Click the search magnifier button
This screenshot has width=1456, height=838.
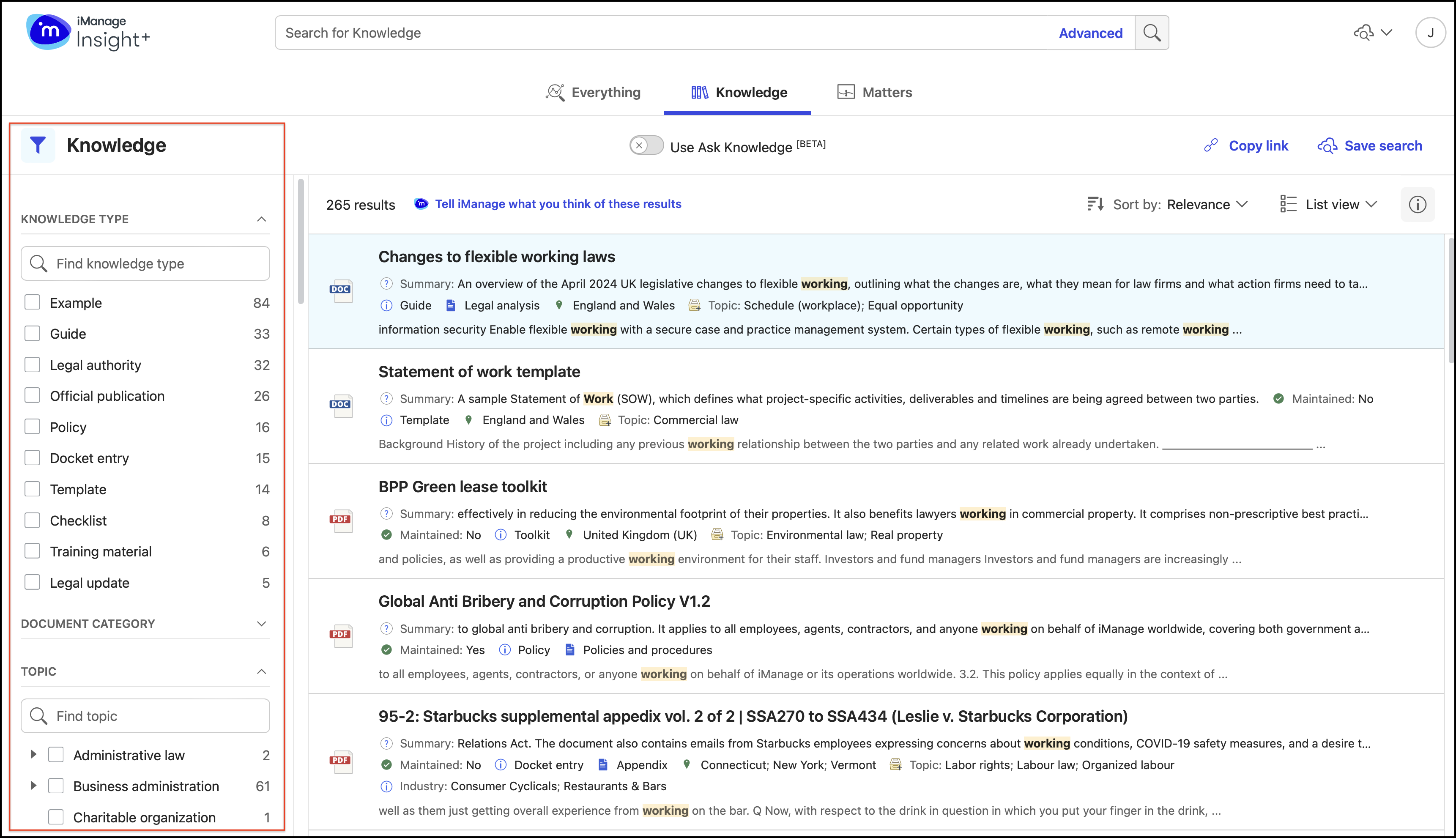pos(1151,33)
